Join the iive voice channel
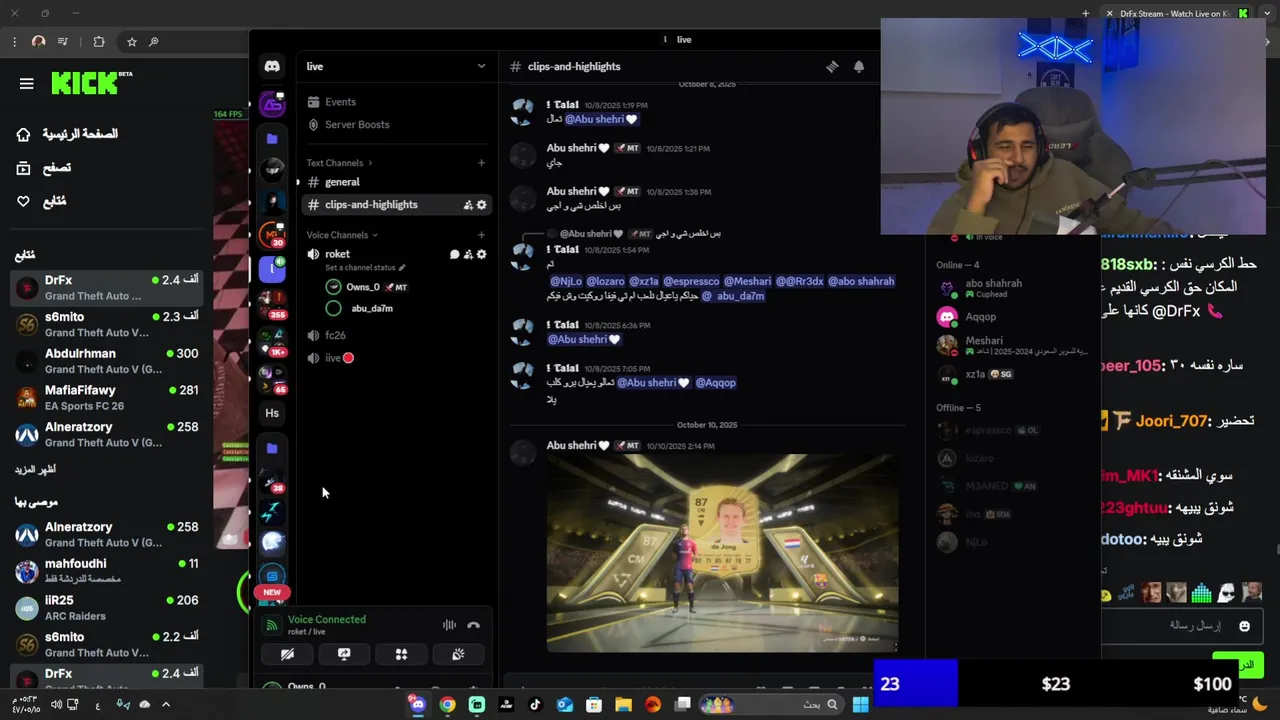The width and height of the screenshot is (1280, 720). pos(395,358)
